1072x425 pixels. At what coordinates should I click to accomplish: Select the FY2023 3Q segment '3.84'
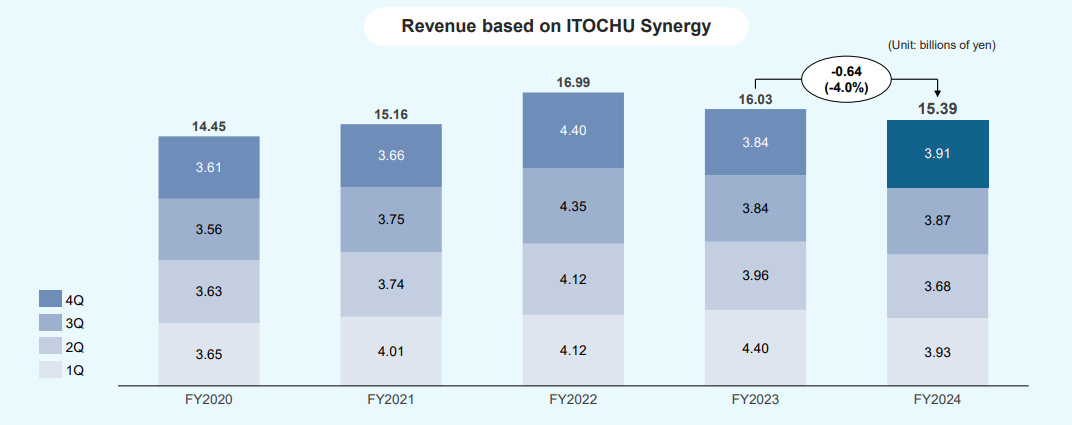point(755,208)
